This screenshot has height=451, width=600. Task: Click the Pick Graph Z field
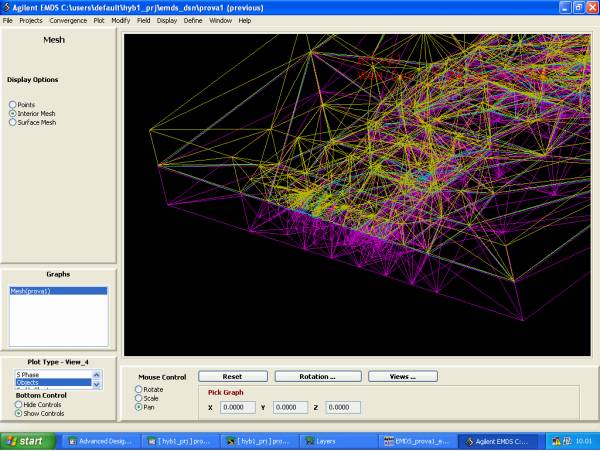click(343, 407)
